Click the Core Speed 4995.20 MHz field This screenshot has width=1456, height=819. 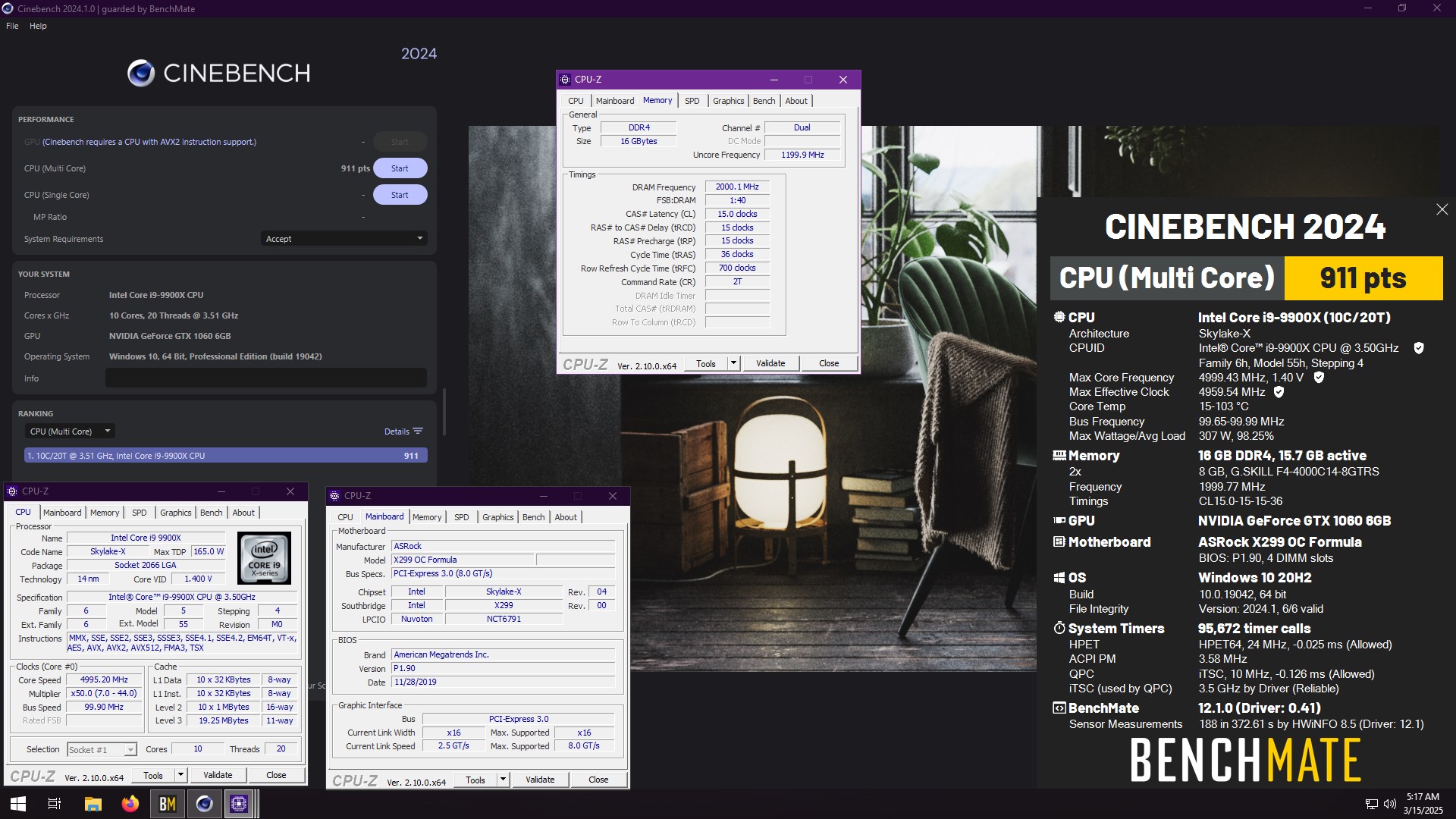[x=105, y=680]
